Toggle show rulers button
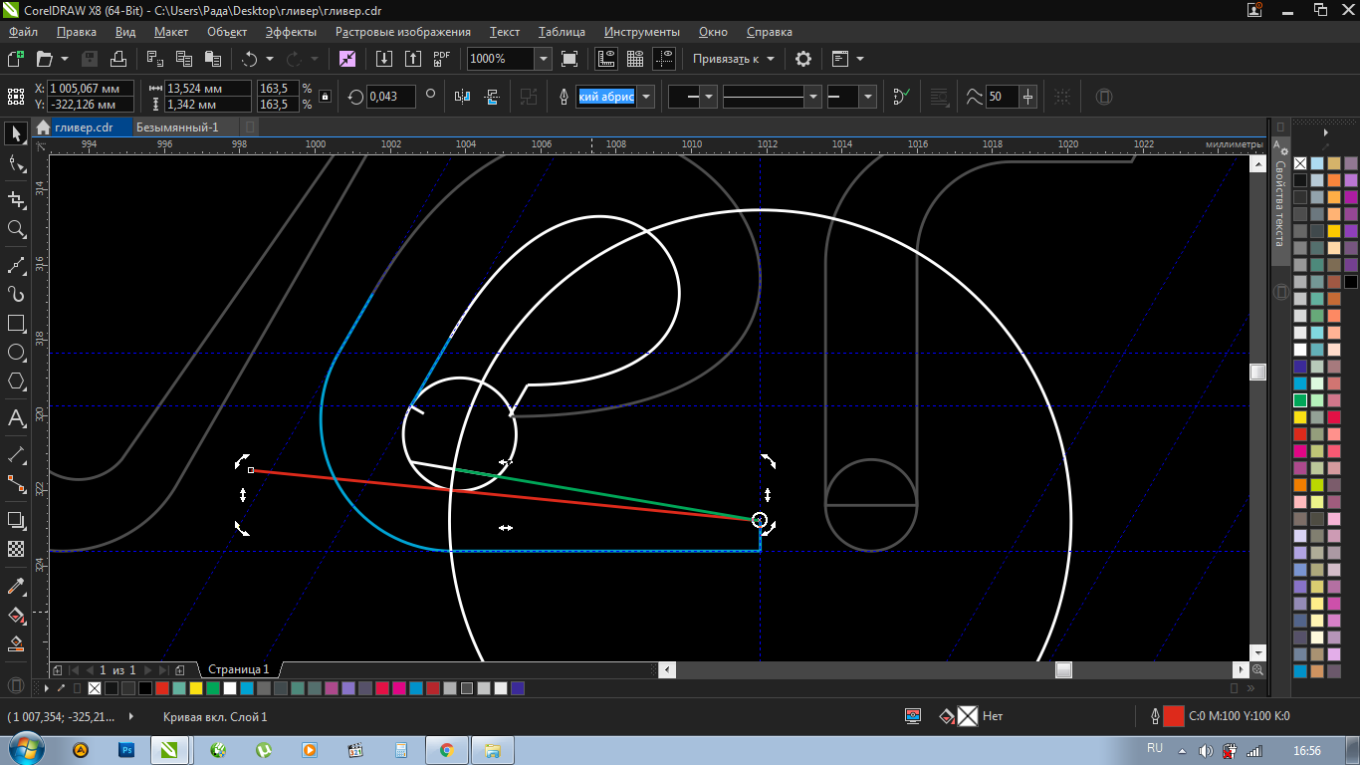 (x=606, y=59)
